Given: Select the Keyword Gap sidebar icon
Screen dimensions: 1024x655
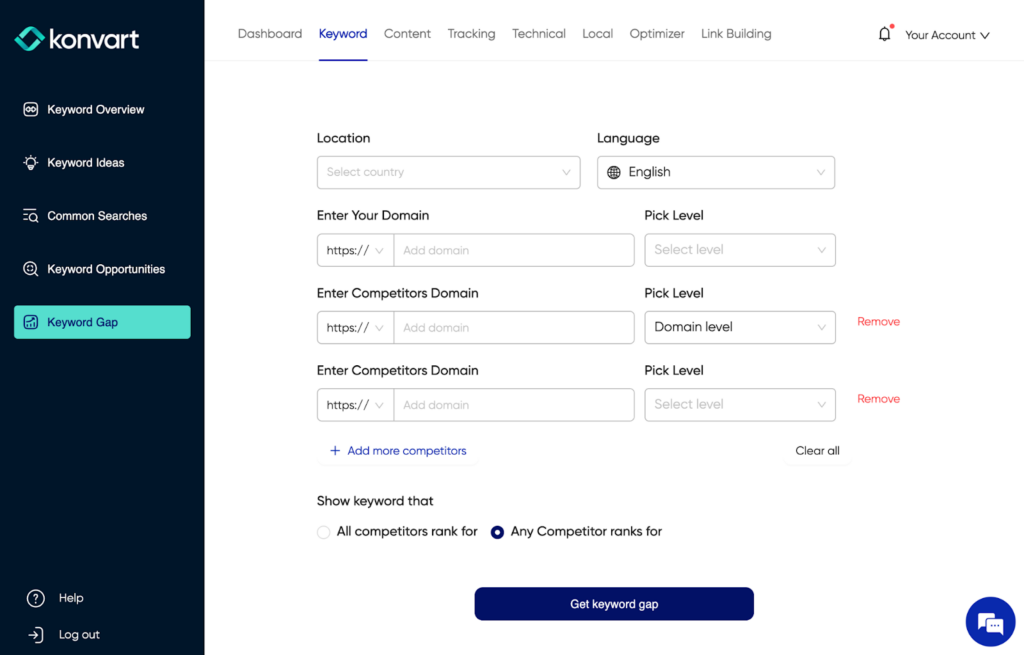Looking at the screenshot, I should 33,322.
